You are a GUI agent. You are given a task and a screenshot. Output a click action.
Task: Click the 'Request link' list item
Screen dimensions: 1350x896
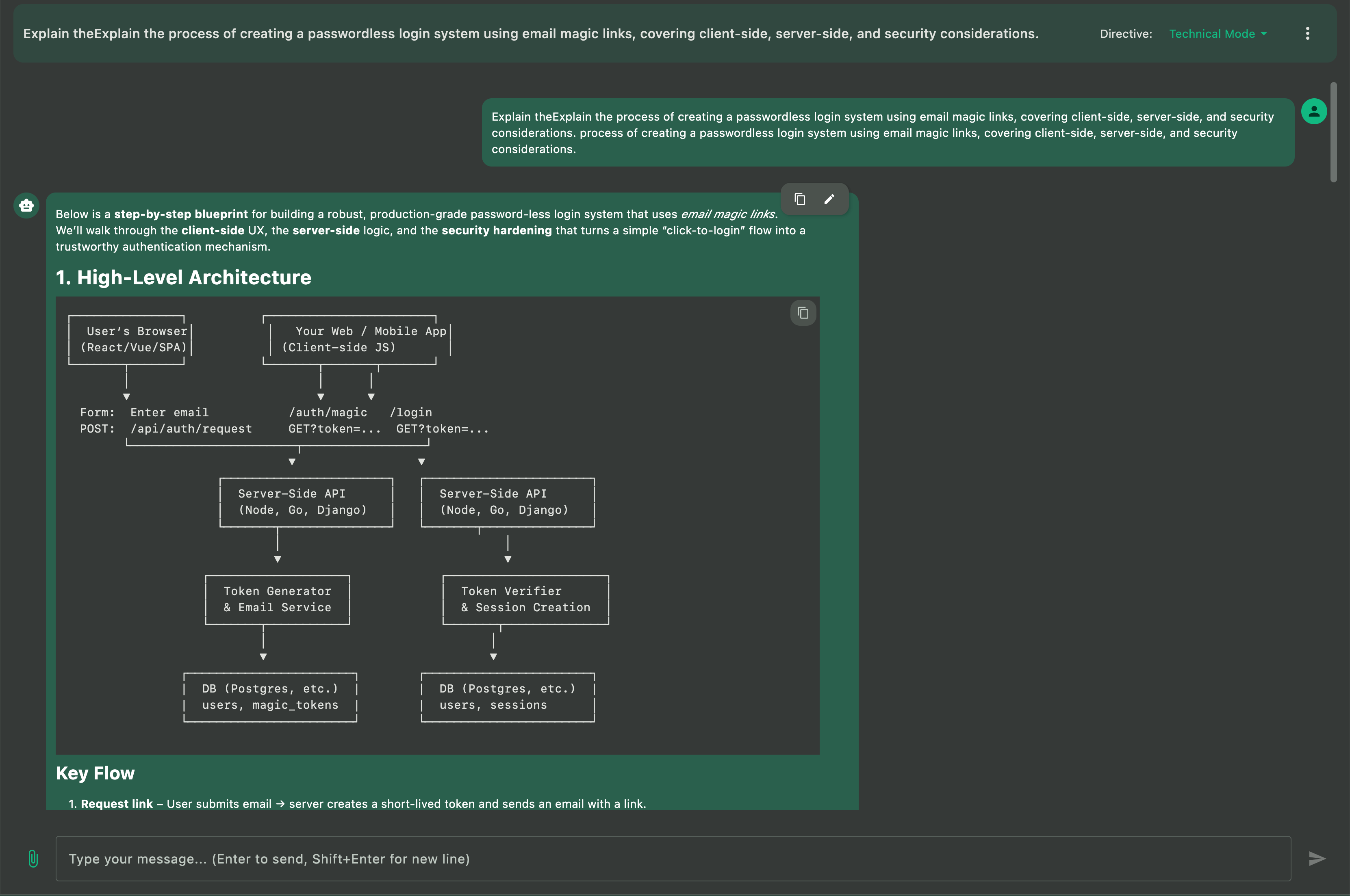point(117,803)
